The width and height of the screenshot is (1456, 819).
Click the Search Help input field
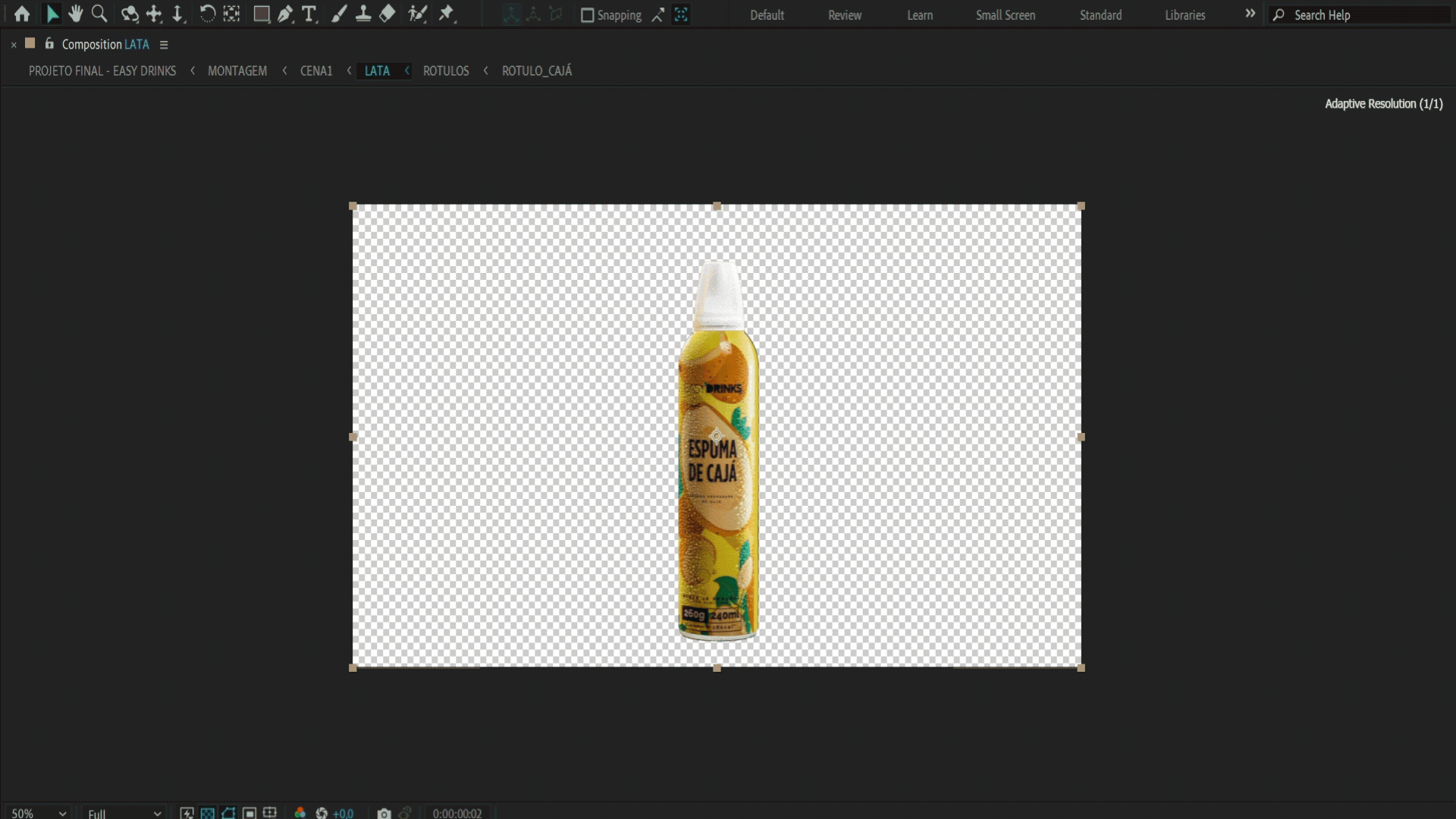(1361, 15)
